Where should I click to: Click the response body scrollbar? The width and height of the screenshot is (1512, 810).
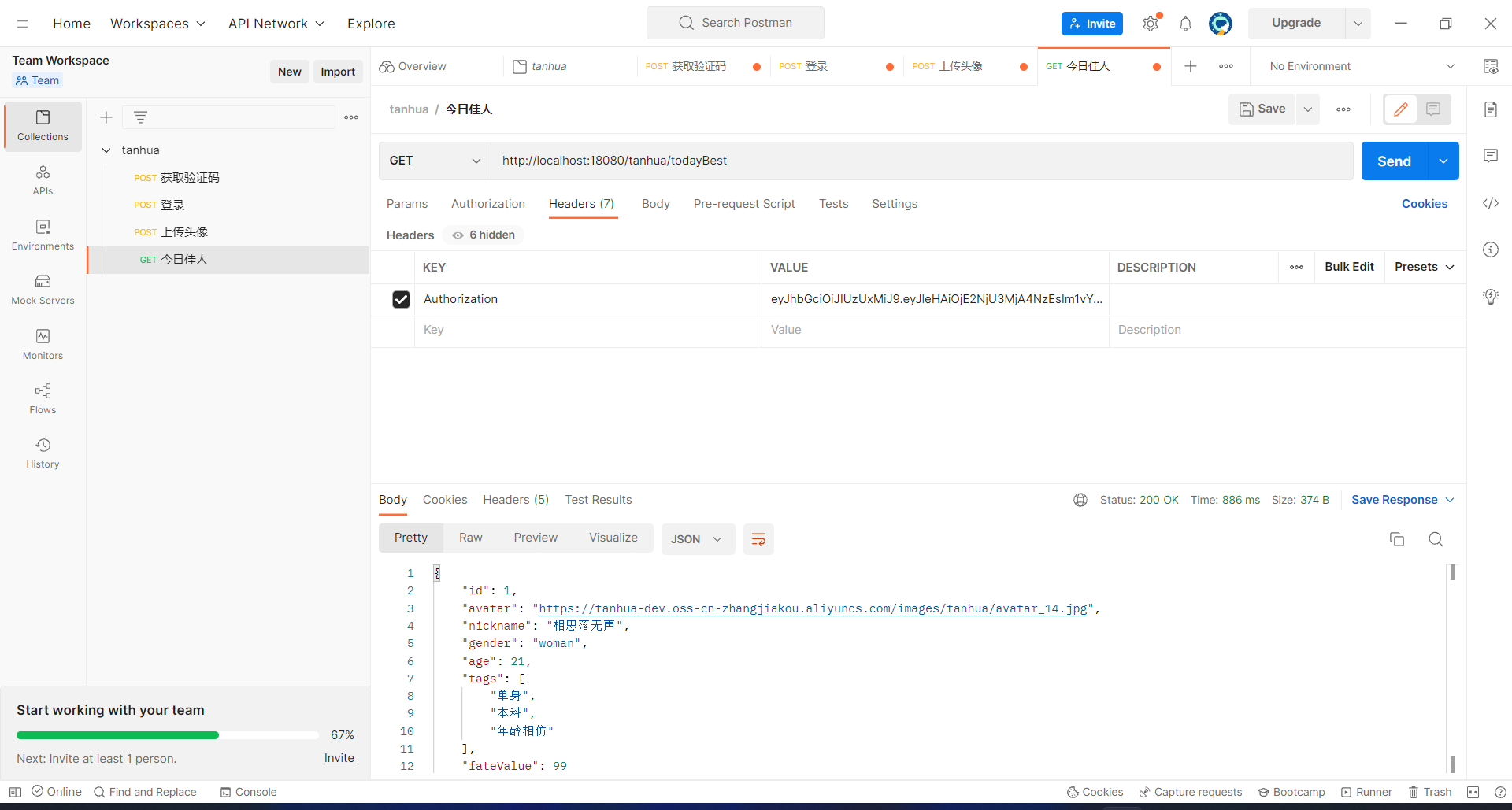click(x=1453, y=668)
